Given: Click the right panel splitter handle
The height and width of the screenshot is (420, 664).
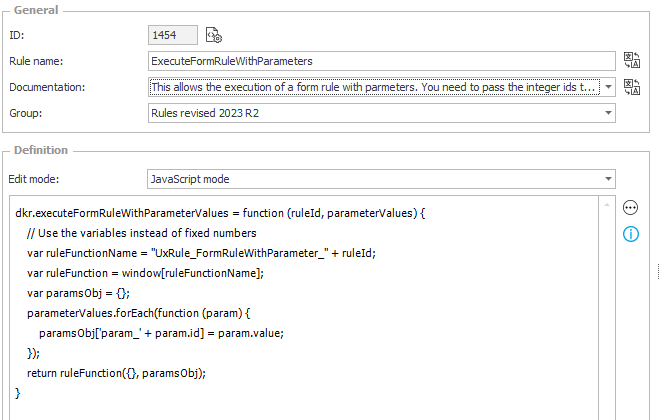Looking at the screenshot, I should pyautogui.click(x=658, y=271).
